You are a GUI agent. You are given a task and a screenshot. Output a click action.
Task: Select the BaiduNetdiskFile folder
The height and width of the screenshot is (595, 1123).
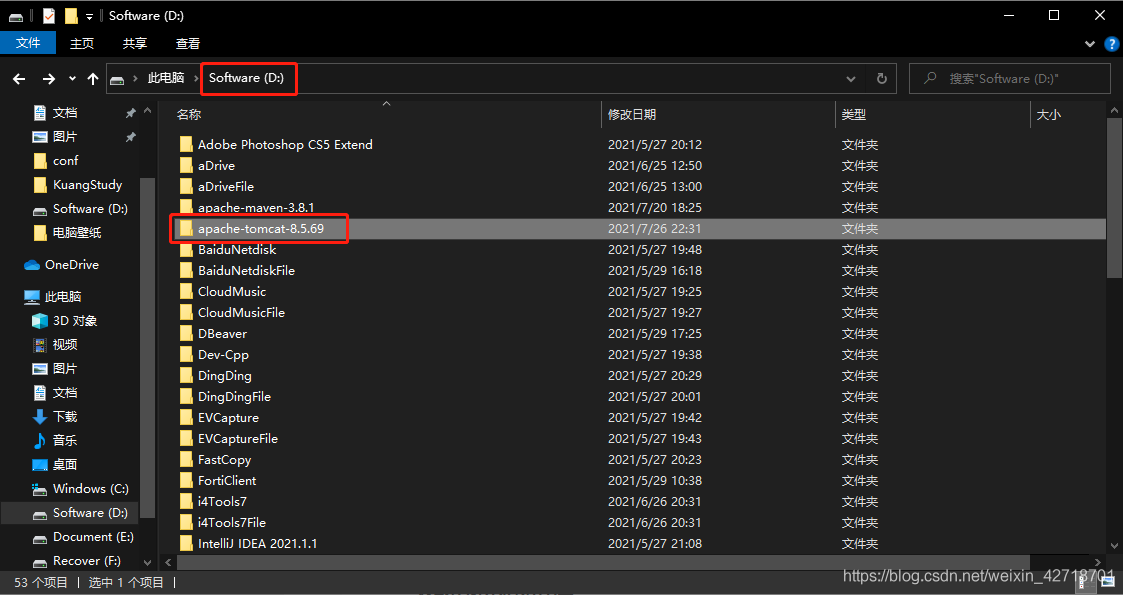pyautogui.click(x=246, y=271)
